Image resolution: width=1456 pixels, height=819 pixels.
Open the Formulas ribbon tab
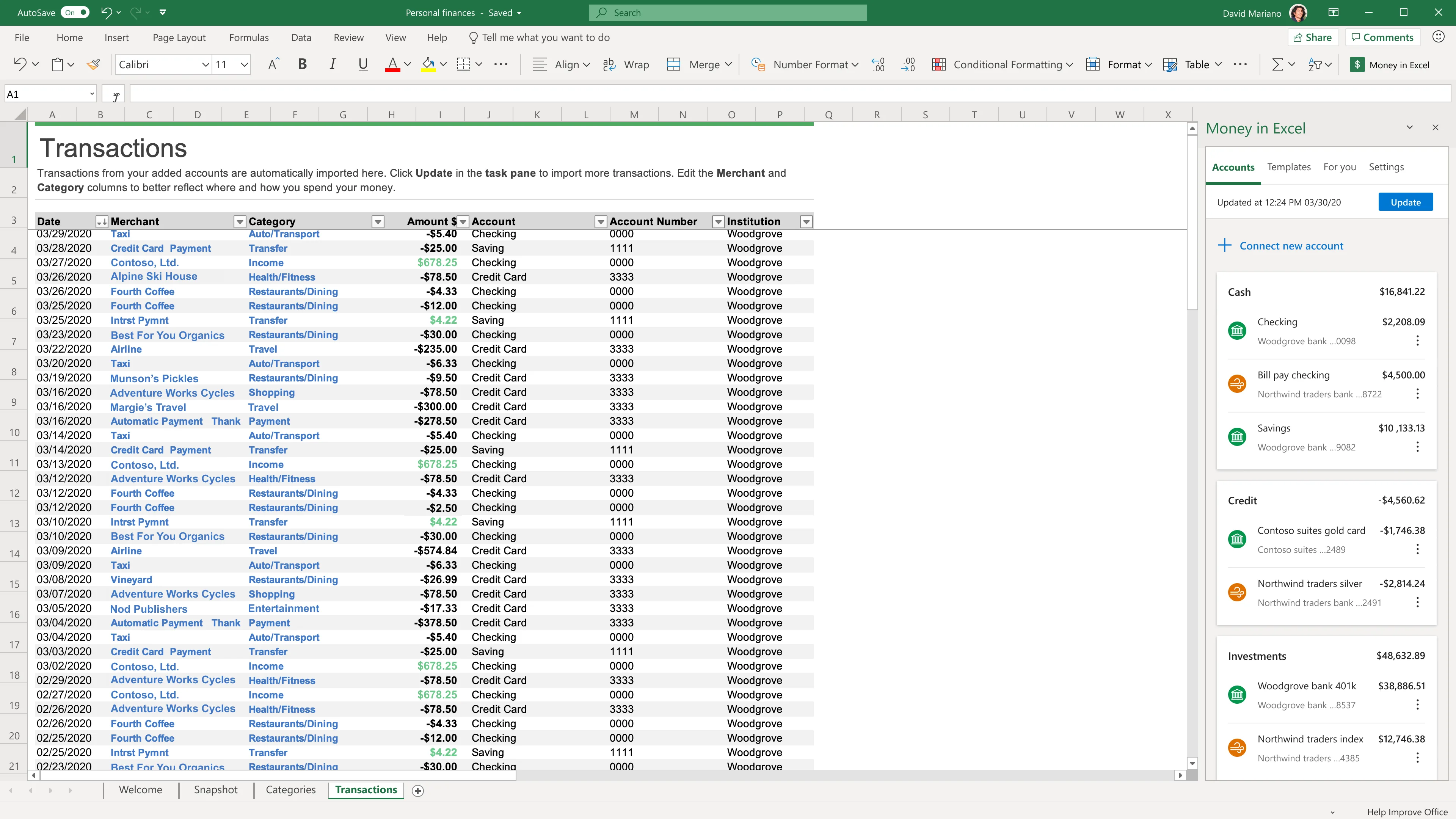click(x=249, y=37)
